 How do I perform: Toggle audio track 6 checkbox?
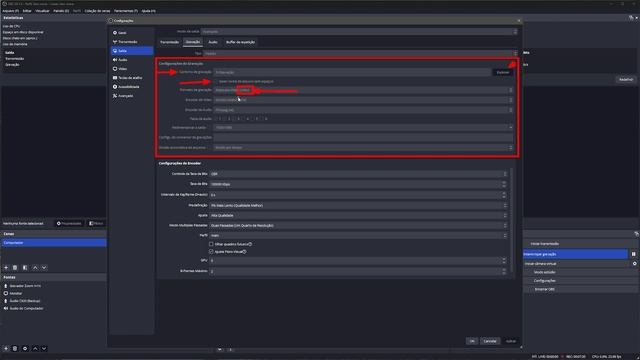[263, 119]
